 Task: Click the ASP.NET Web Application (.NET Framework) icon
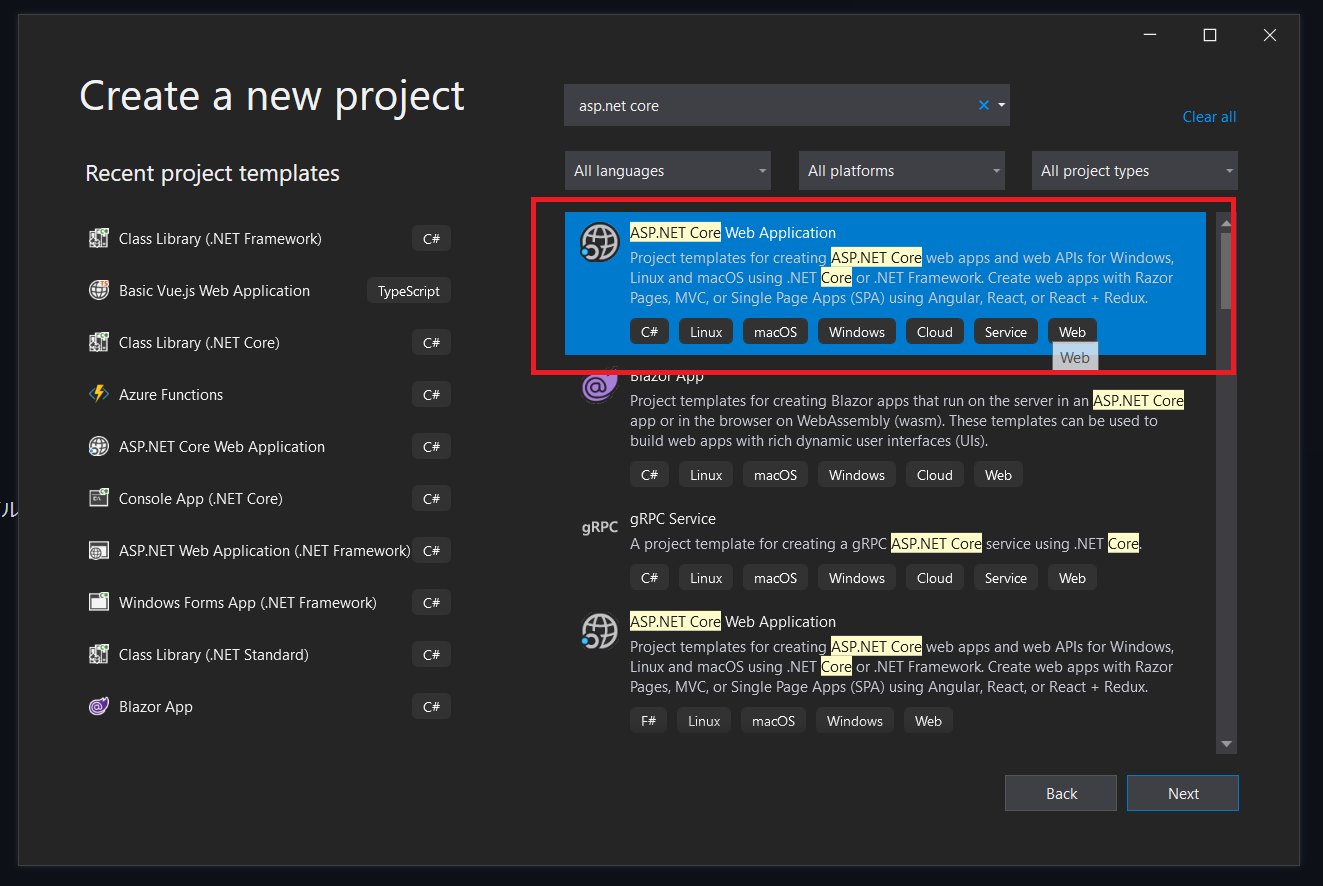coord(98,551)
